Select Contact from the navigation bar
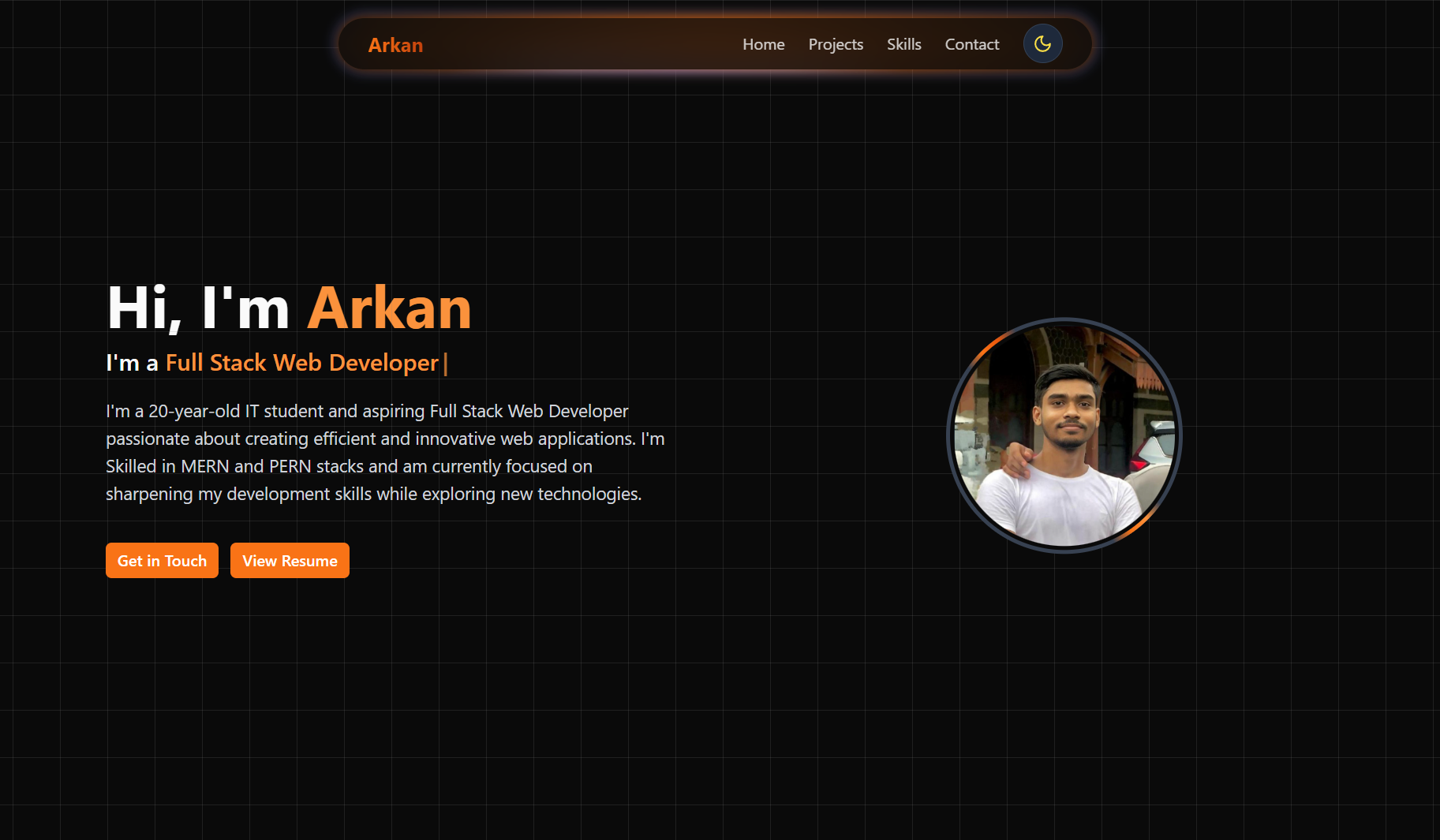 (971, 44)
